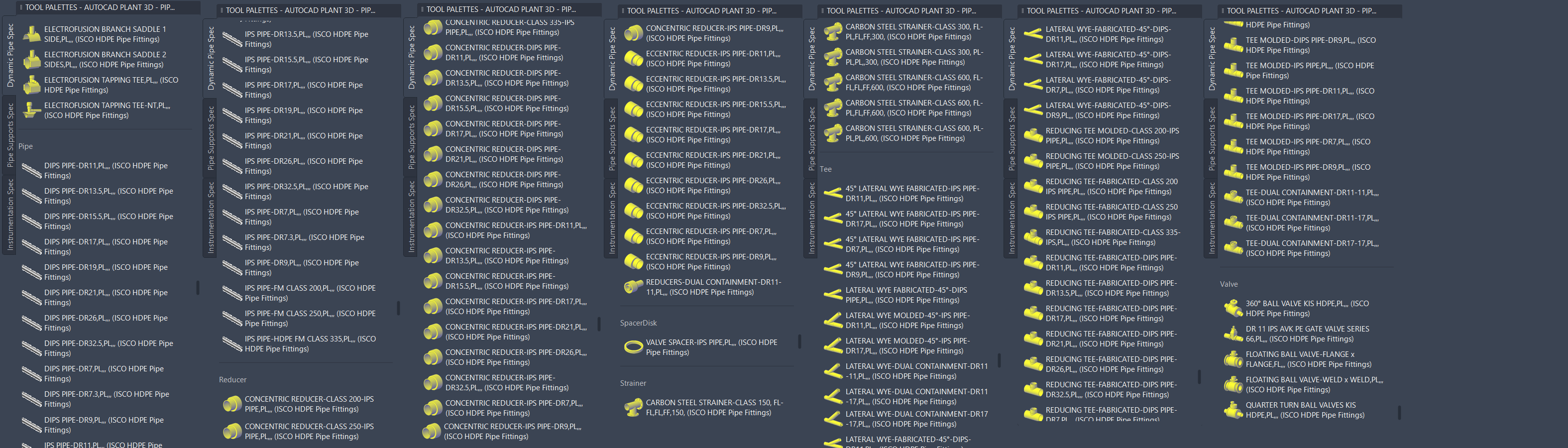Click the 'ELECTROFUSION TAPPING TEE,PL' label

pos(112,85)
